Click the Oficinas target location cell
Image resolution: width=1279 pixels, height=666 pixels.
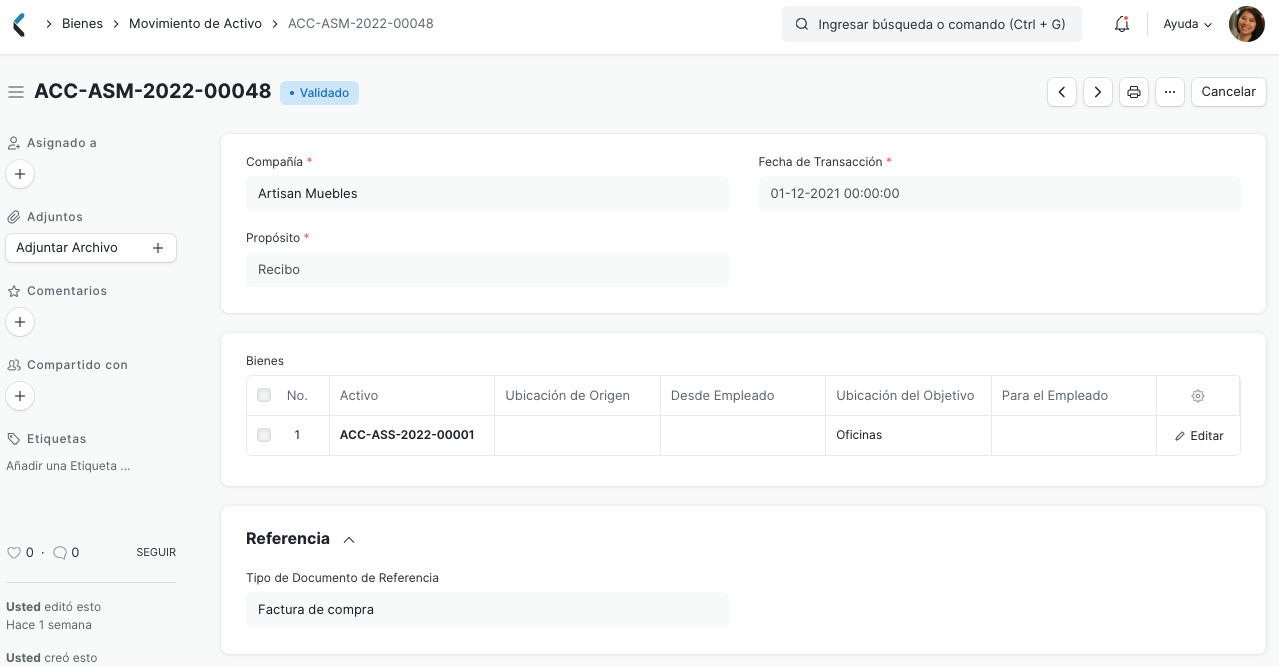(908, 435)
